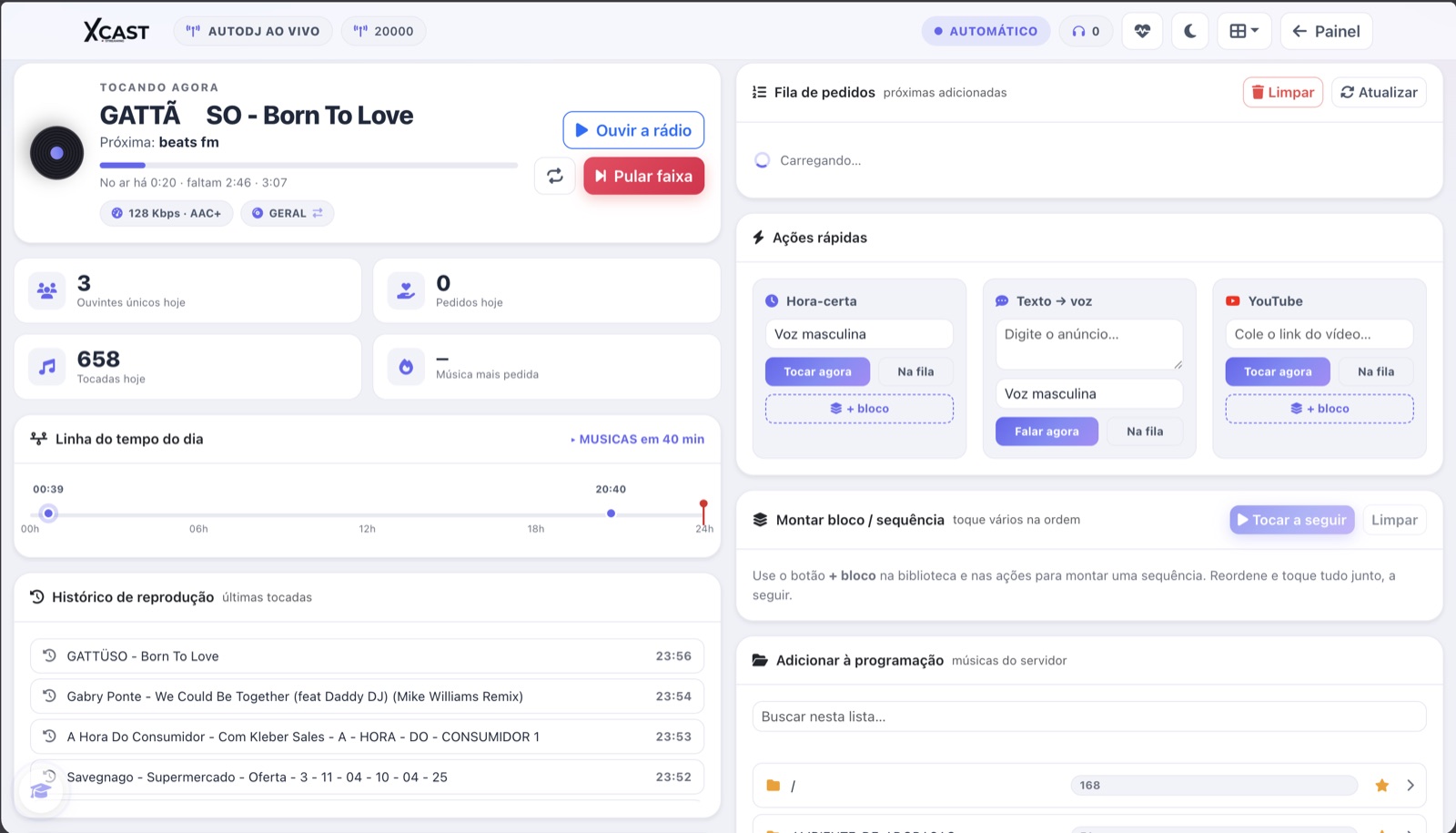1456x833 pixels.
Task: Click the red current-time marker on timeline
Action: [x=703, y=510]
